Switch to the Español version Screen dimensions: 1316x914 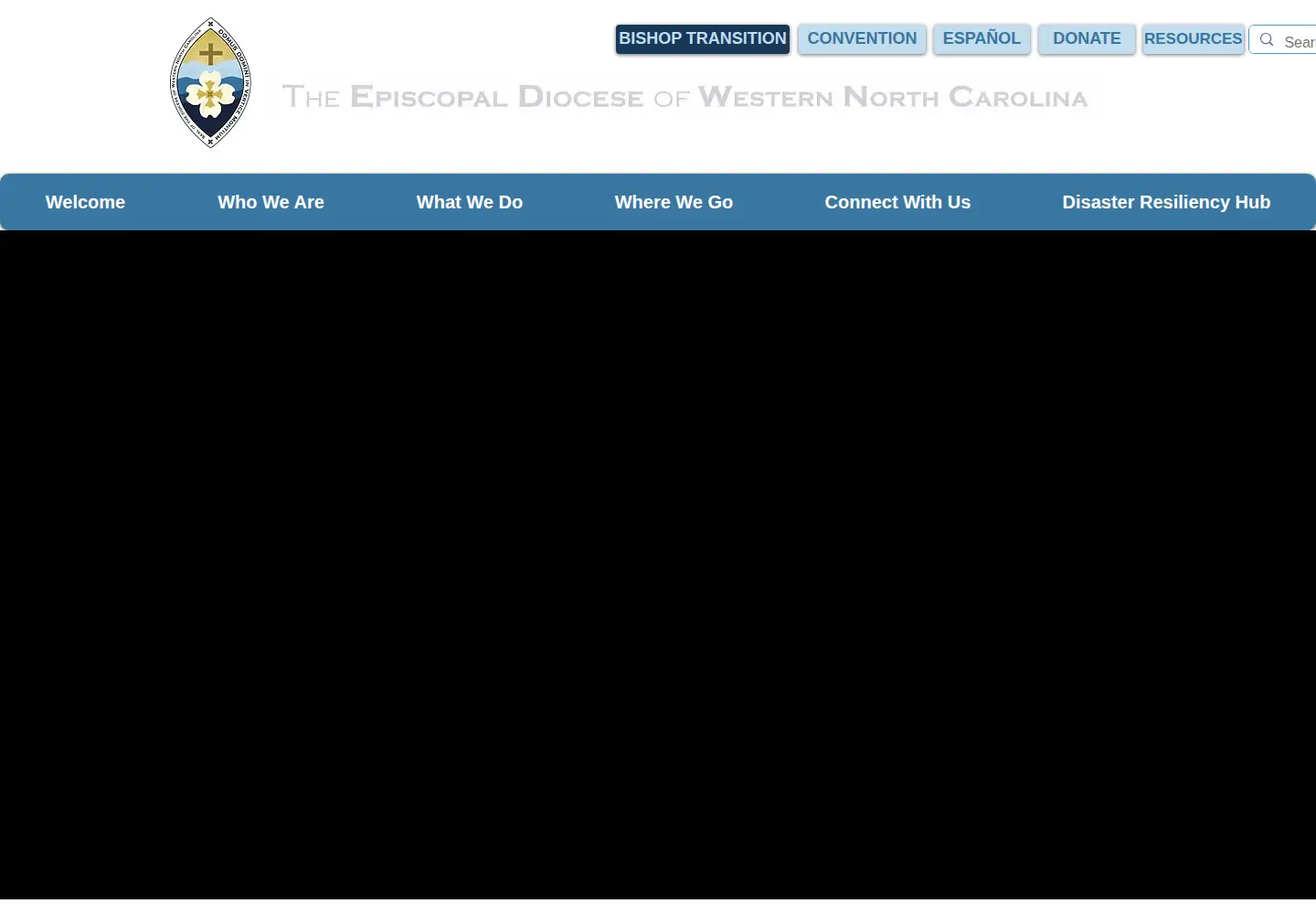point(982,38)
